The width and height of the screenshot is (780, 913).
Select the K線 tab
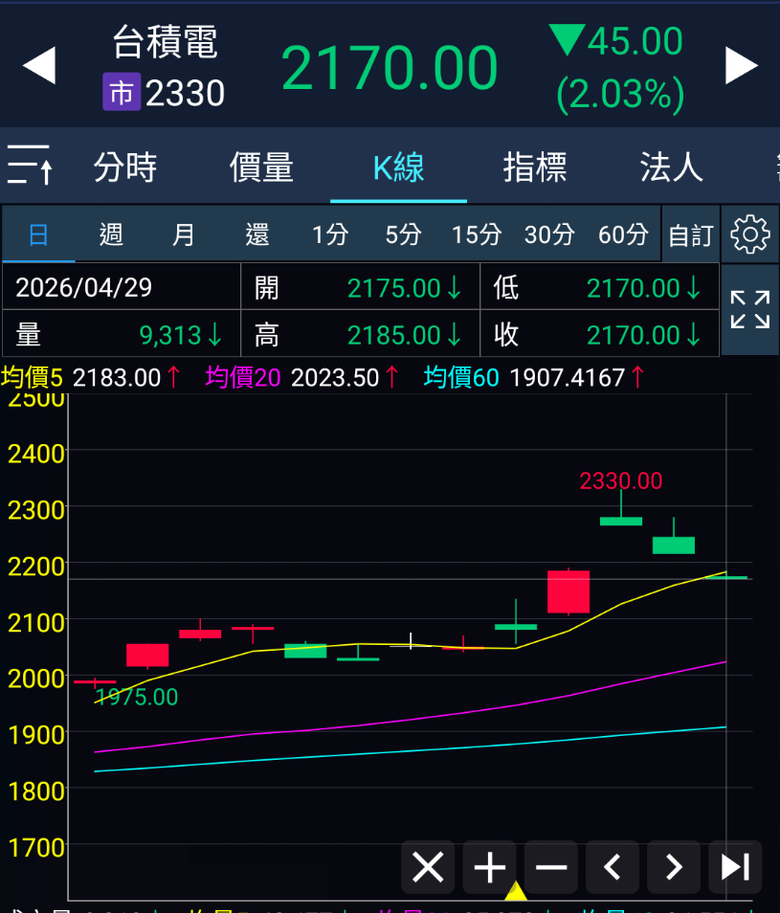click(398, 168)
